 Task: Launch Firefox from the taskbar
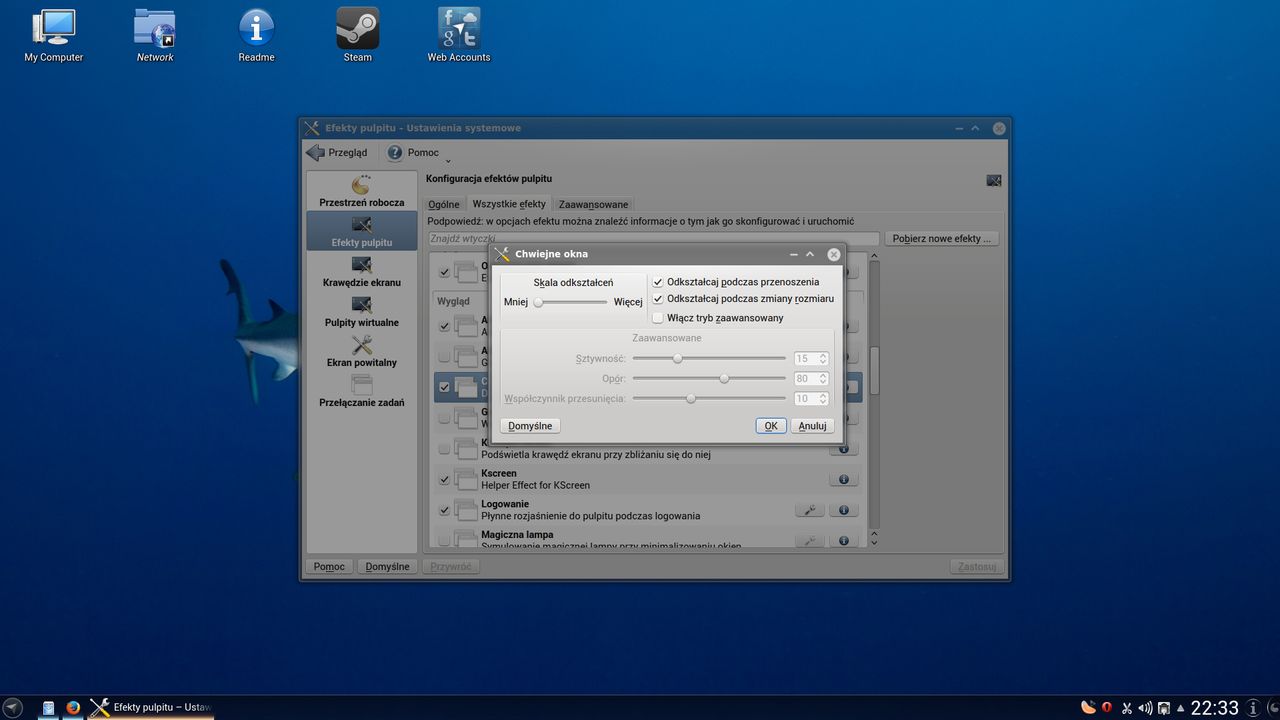coord(73,708)
